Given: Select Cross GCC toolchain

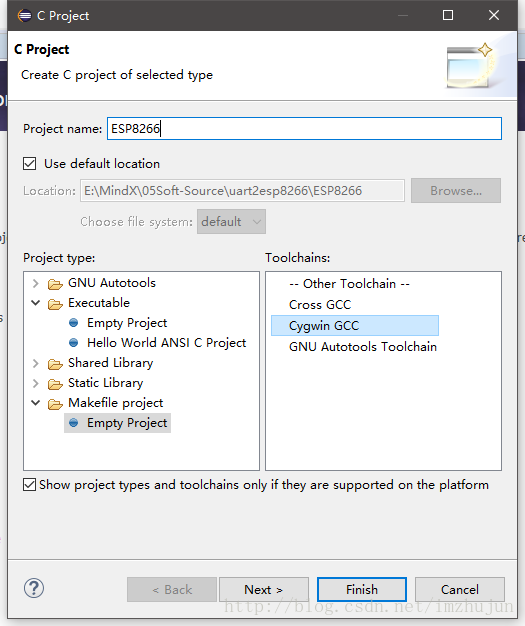Looking at the screenshot, I should (x=320, y=305).
